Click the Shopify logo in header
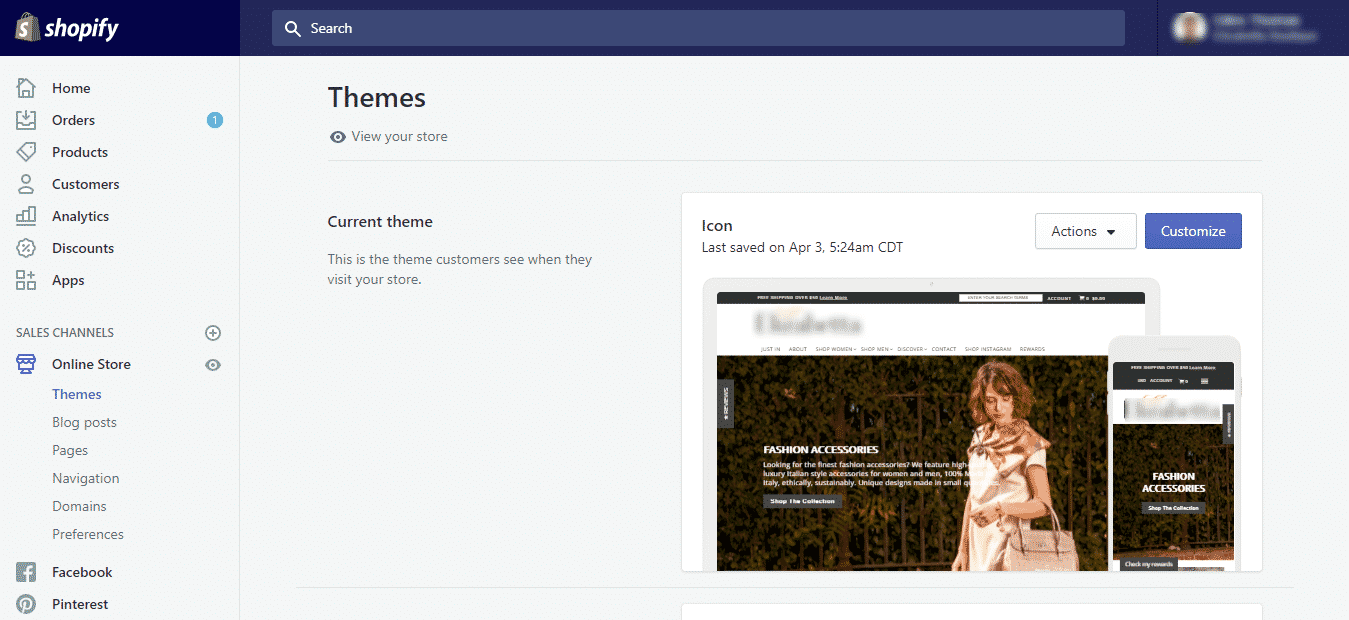Viewport: 1349px width, 620px height. (x=66, y=28)
